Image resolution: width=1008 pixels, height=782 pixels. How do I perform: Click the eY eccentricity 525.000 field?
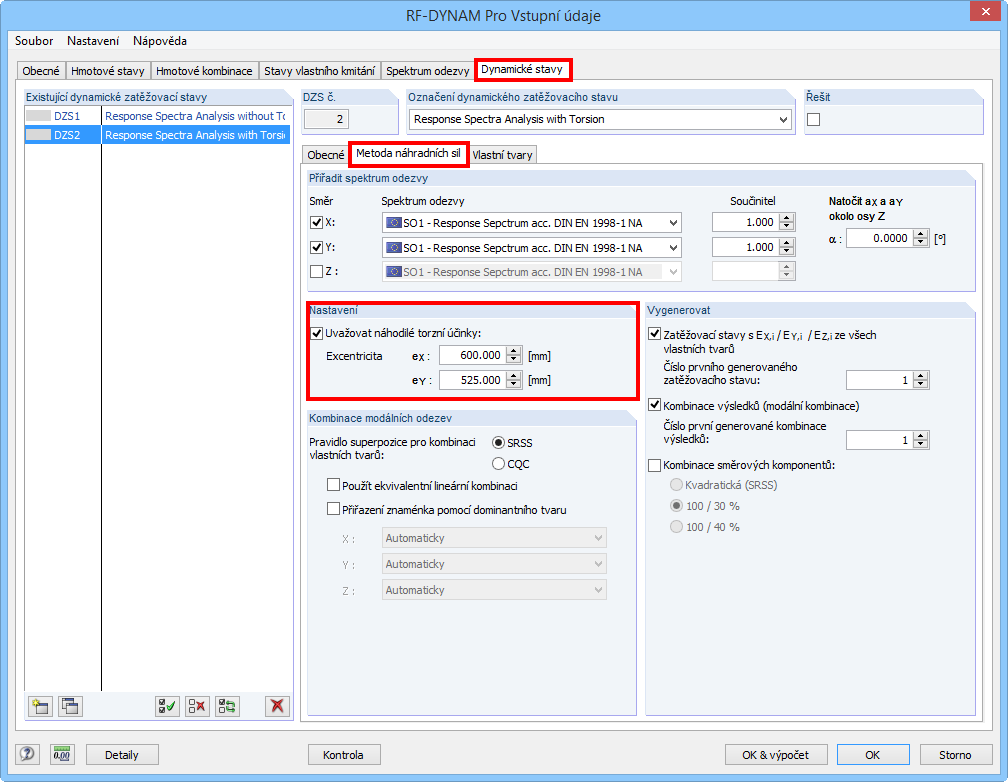click(473, 380)
